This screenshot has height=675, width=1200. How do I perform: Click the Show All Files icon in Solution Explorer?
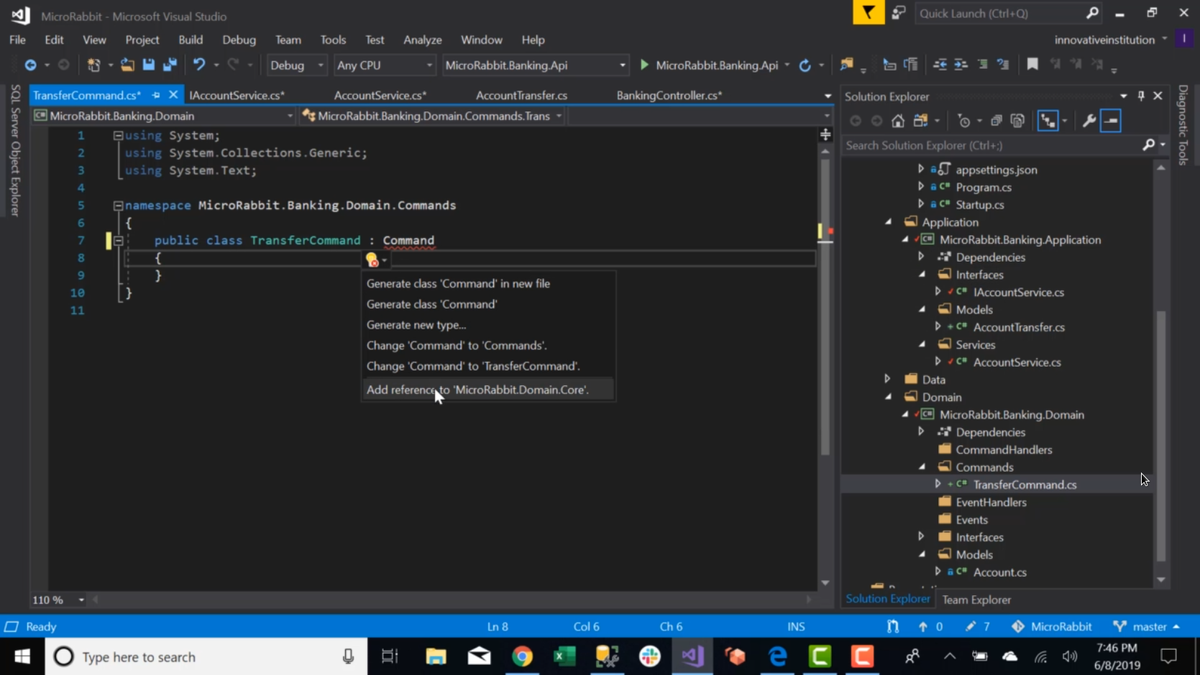click(1017, 121)
